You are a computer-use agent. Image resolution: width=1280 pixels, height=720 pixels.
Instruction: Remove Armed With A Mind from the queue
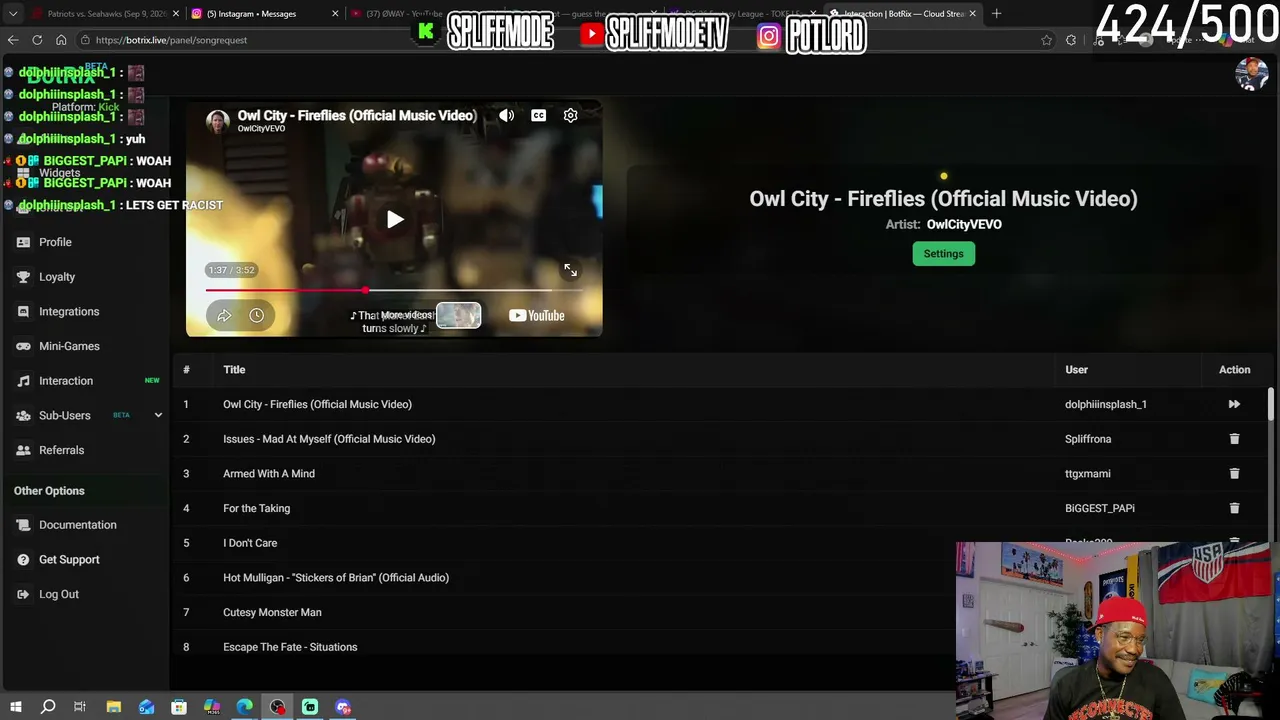coord(1234,474)
